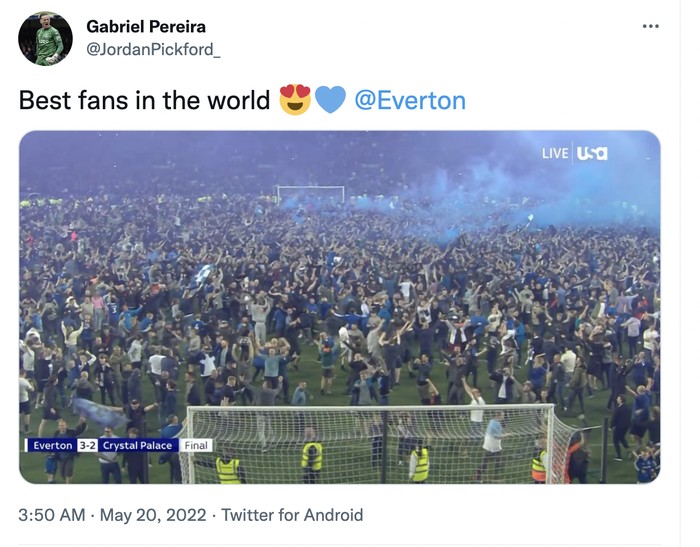
Task: Open the 3:50 AM tweet timestamp
Action: point(50,516)
